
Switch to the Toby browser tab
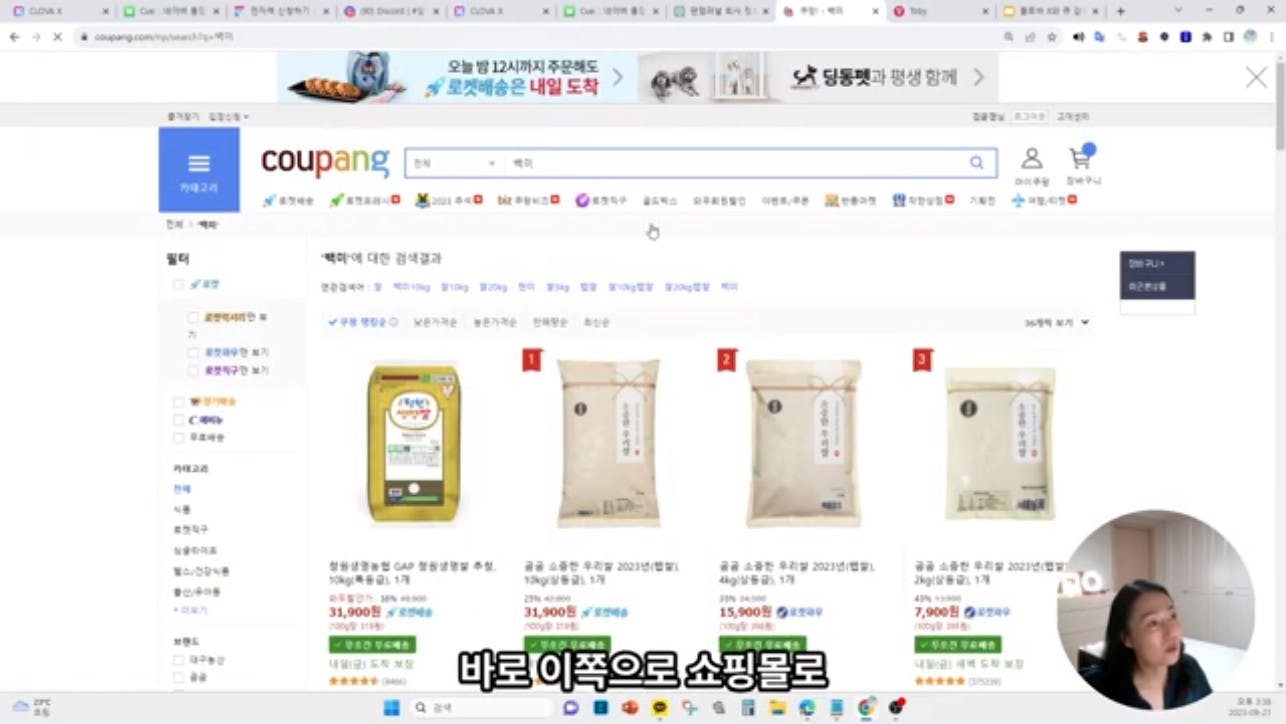[935, 11]
